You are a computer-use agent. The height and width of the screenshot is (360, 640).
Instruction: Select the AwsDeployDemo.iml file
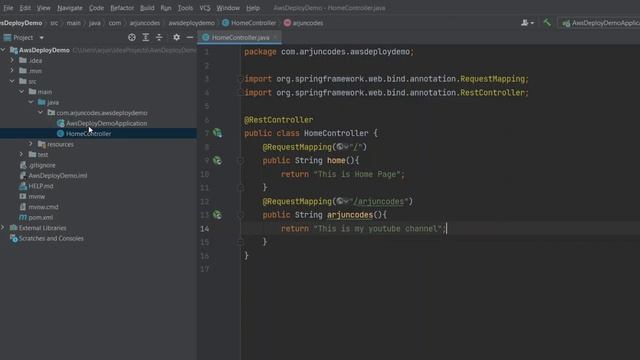coord(58,176)
